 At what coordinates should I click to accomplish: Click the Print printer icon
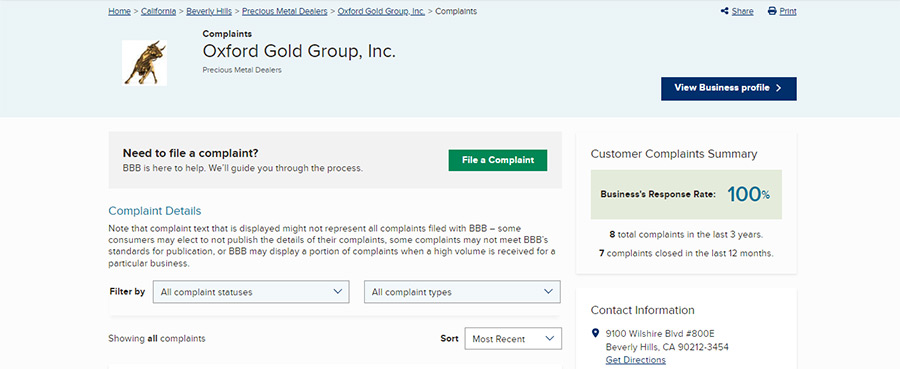click(x=772, y=11)
